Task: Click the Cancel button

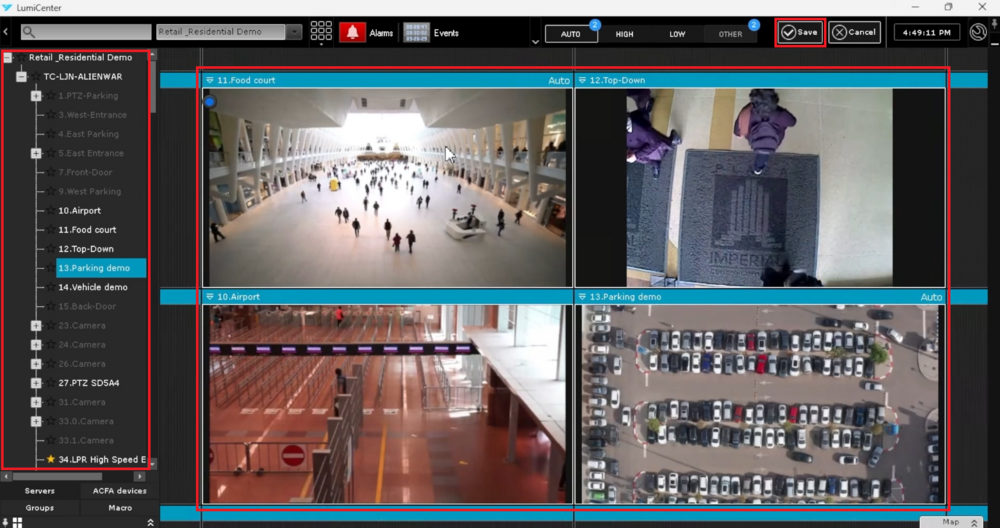Action: point(854,32)
